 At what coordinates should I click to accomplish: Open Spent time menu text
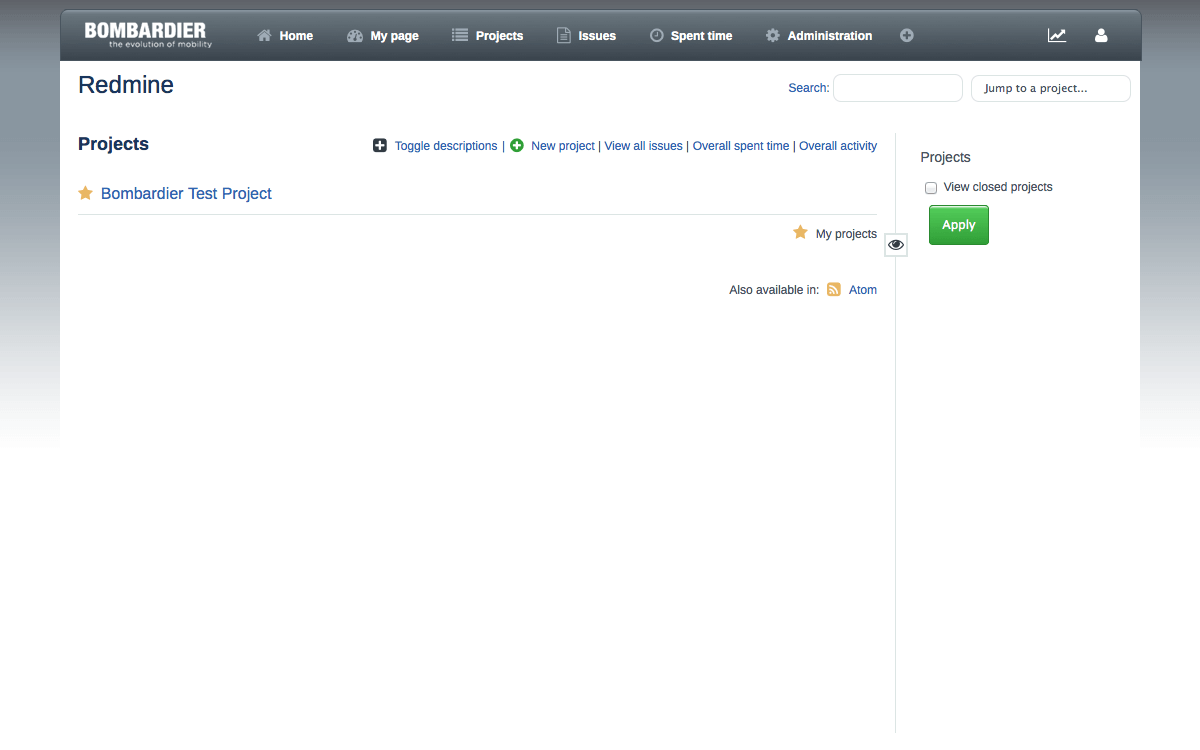701,36
